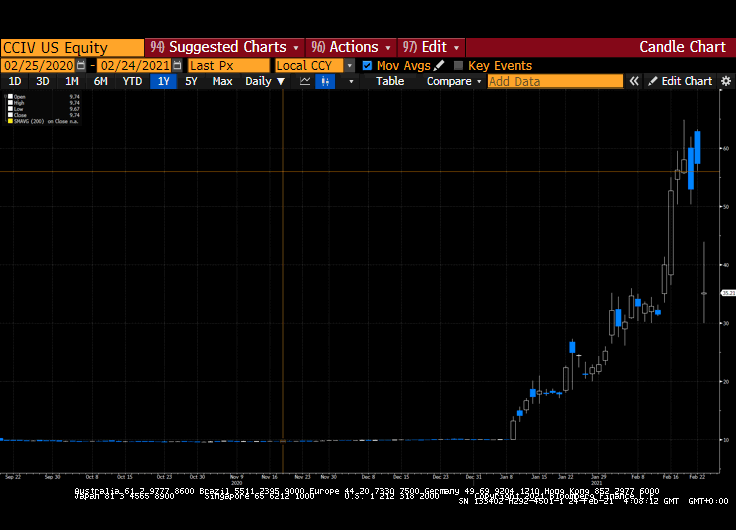Open the Actions dropdown menu
This screenshot has height=530, width=736.
pyautogui.click(x=351, y=47)
